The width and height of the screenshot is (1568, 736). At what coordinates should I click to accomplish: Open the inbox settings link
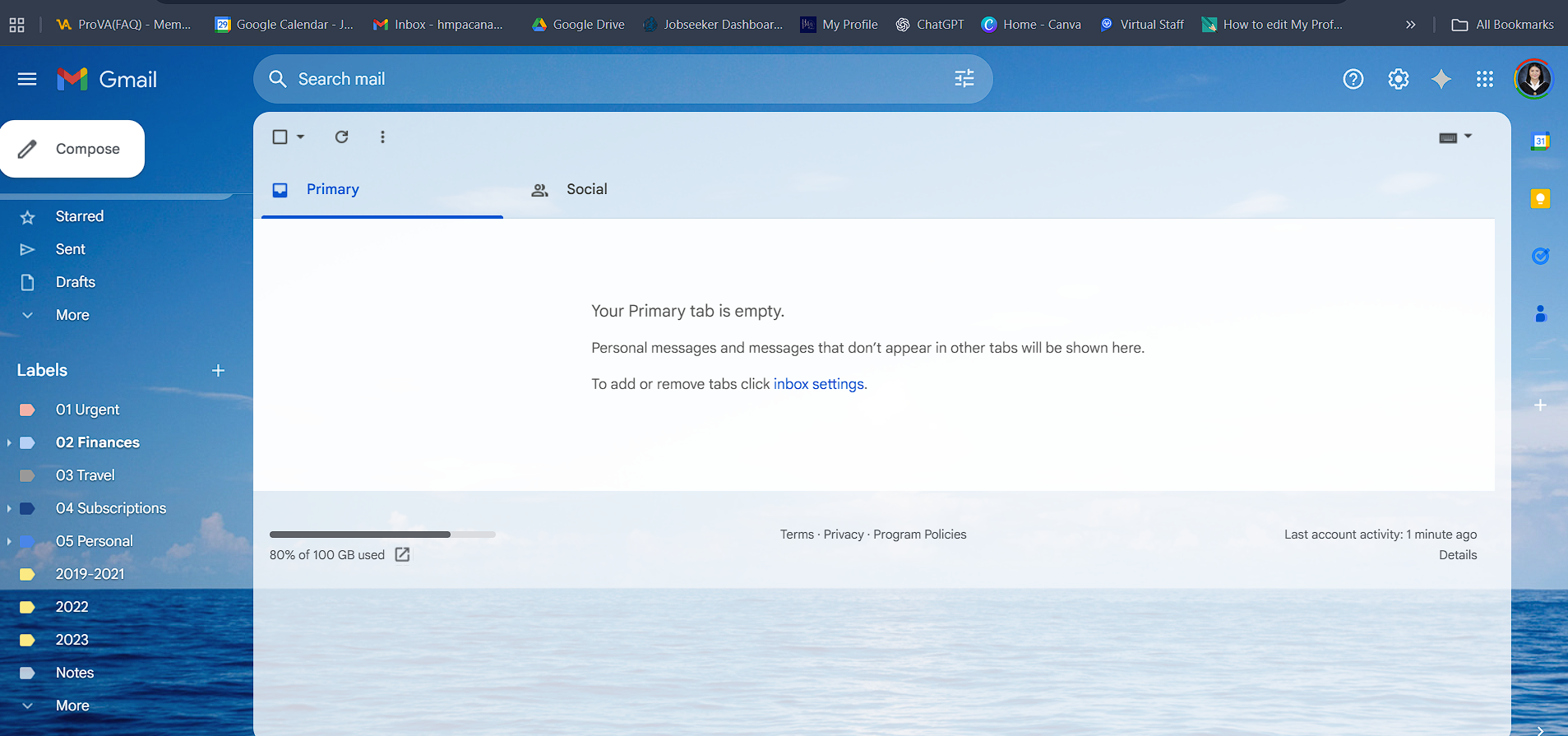pyautogui.click(x=818, y=384)
